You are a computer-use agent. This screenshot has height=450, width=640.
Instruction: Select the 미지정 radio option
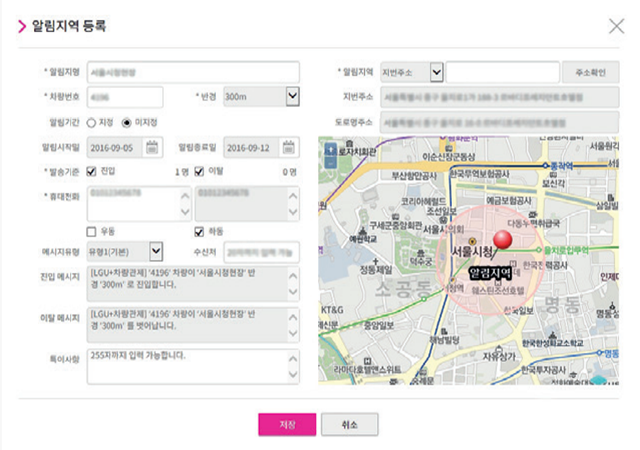pyautogui.click(x=126, y=122)
